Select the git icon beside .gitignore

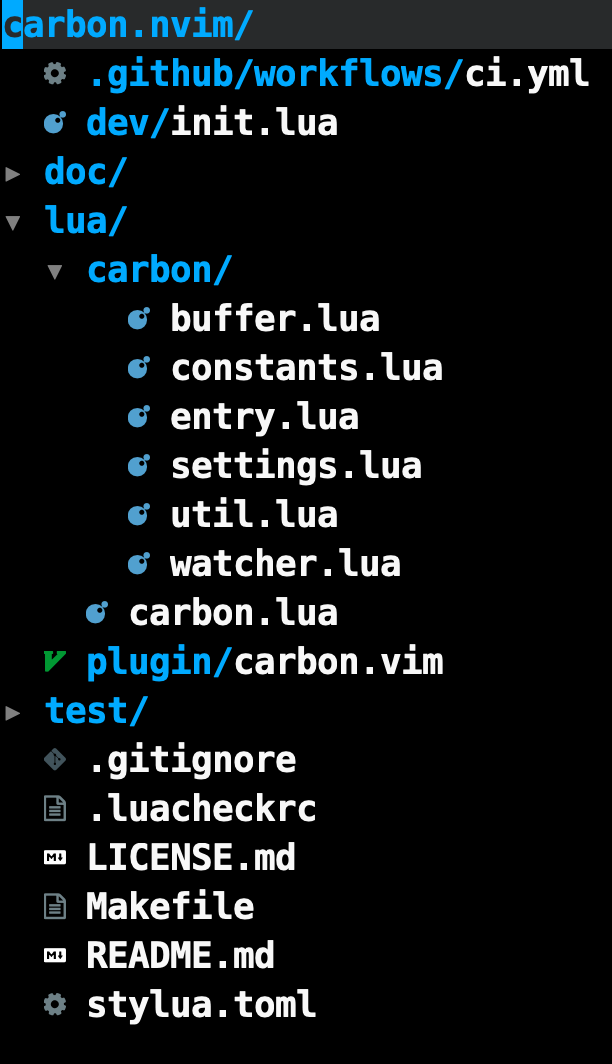(57, 759)
